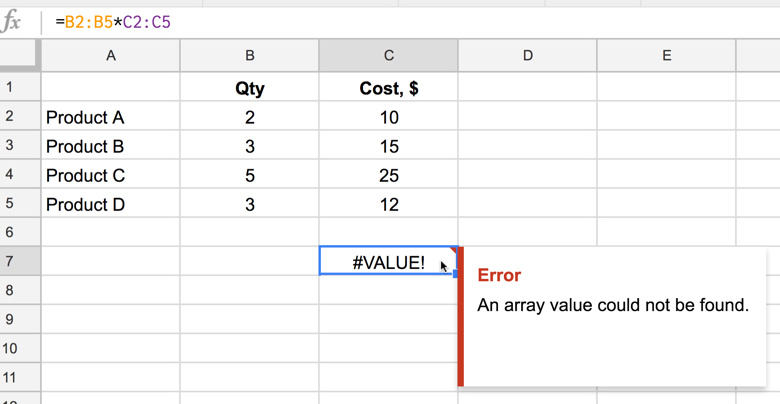
Task: Select column D header
Action: [527, 56]
